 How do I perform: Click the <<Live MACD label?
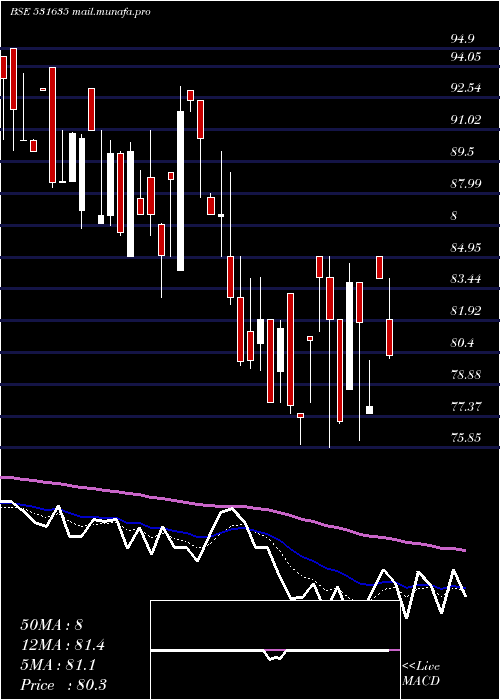[x=421, y=674]
